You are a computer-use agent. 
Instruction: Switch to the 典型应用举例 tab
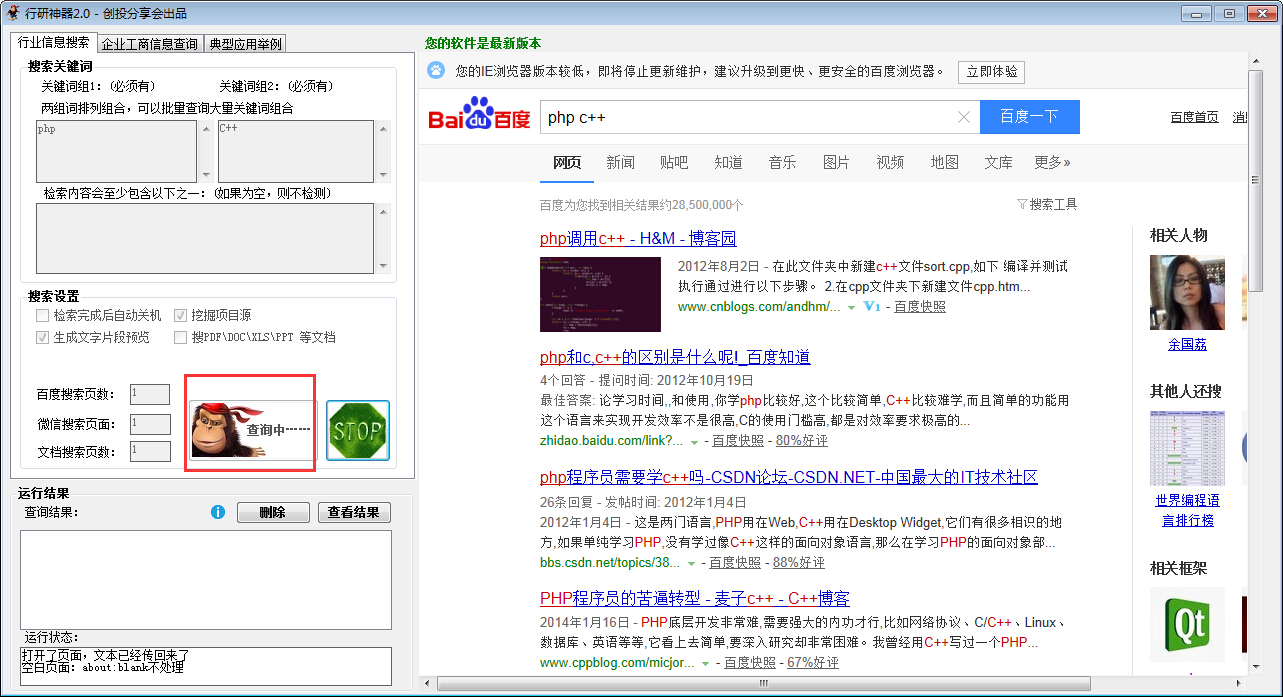click(x=245, y=44)
